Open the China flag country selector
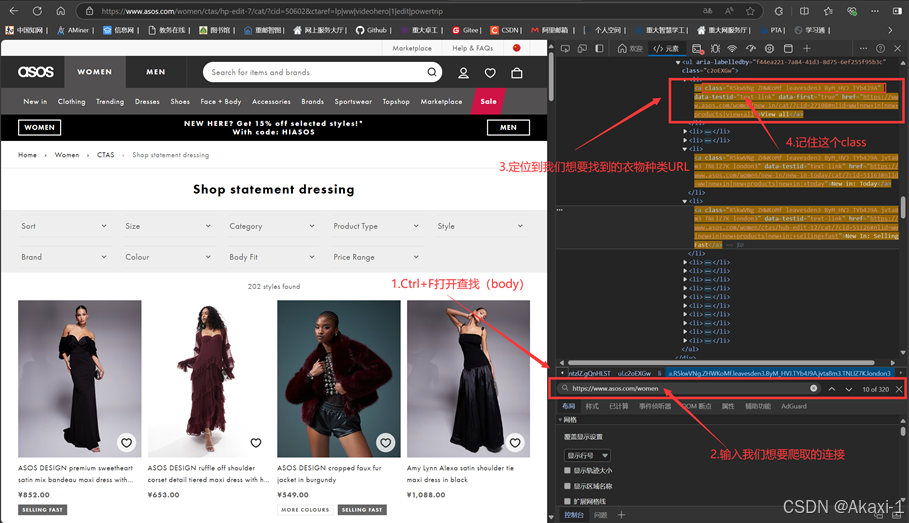 pyautogui.click(x=517, y=48)
